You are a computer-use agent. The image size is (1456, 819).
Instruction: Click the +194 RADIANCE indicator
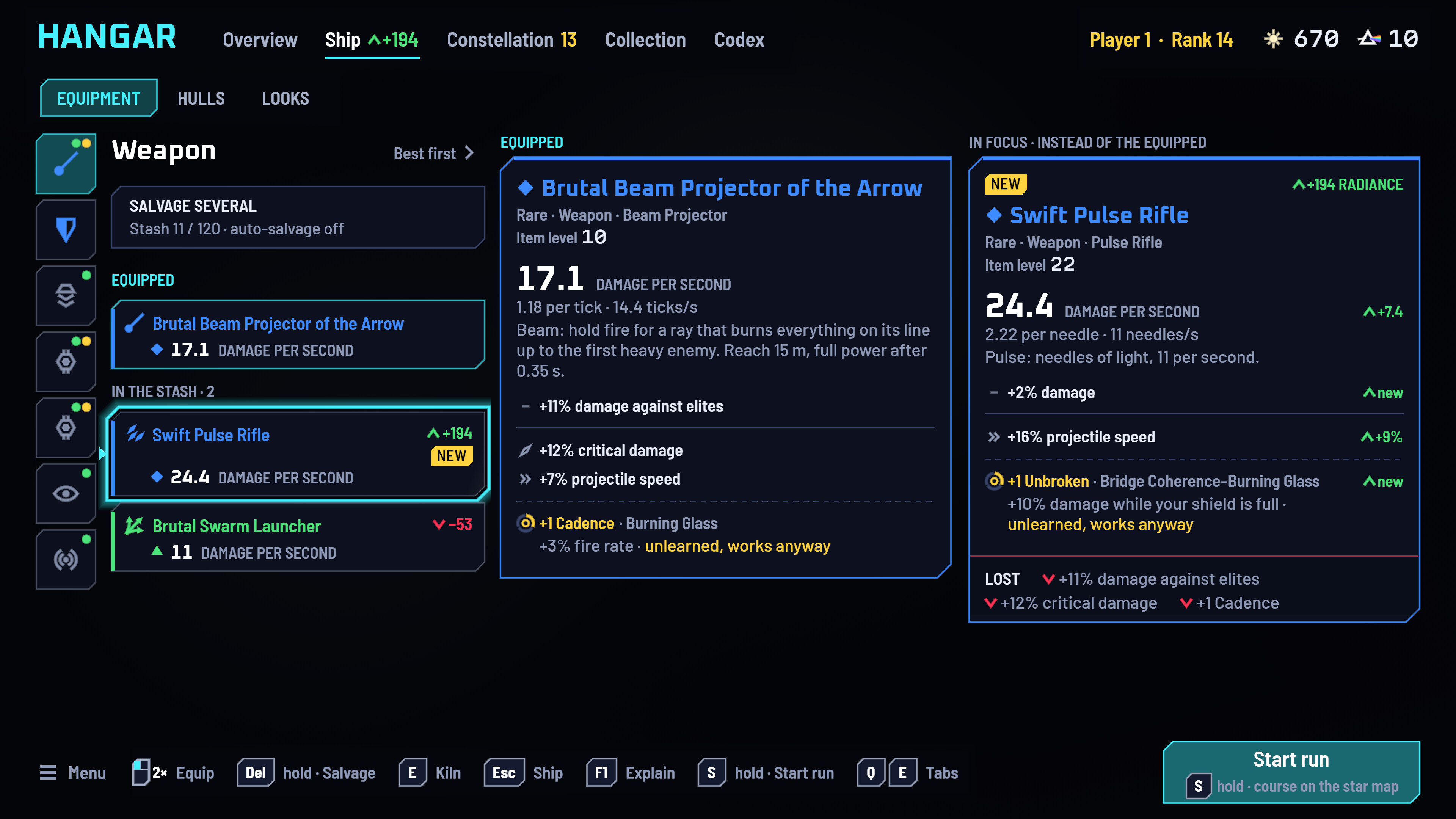(1348, 184)
